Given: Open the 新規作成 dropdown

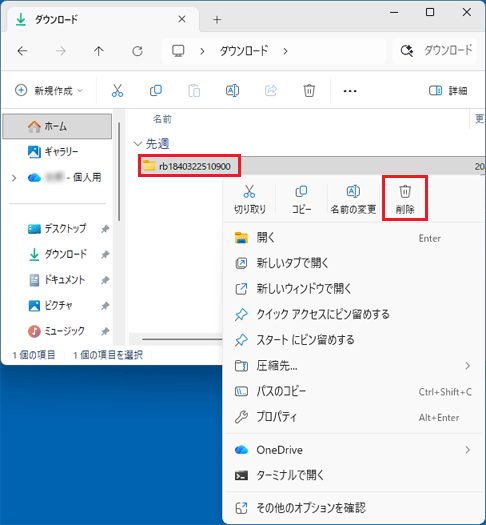Looking at the screenshot, I should 49,90.
